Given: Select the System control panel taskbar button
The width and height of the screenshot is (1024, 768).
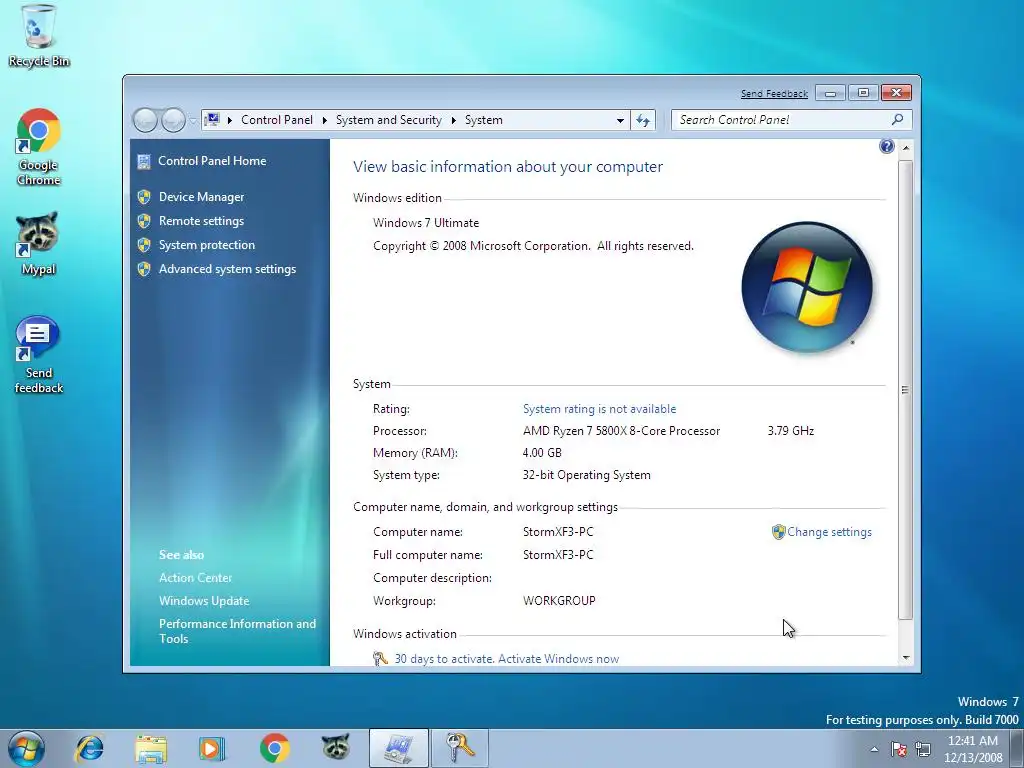Looking at the screenshot, I should (398, 748).
